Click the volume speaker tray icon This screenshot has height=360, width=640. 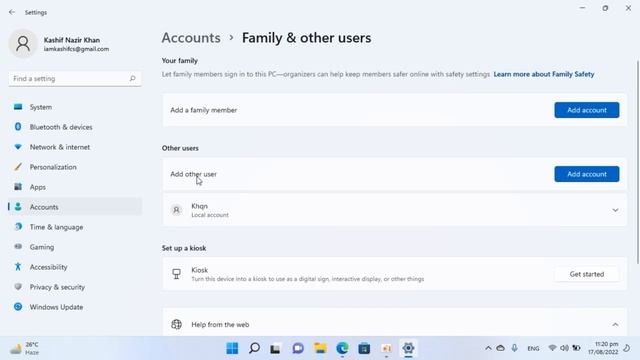(x=564, y=348)
